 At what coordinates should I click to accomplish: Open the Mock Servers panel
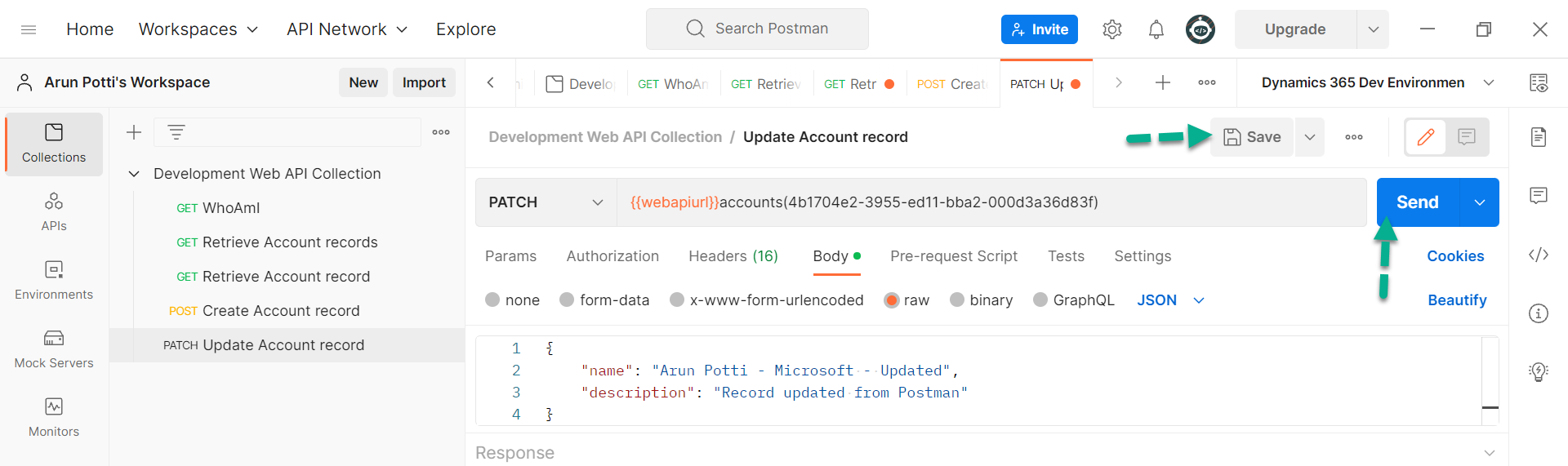[x=54, y=348]
